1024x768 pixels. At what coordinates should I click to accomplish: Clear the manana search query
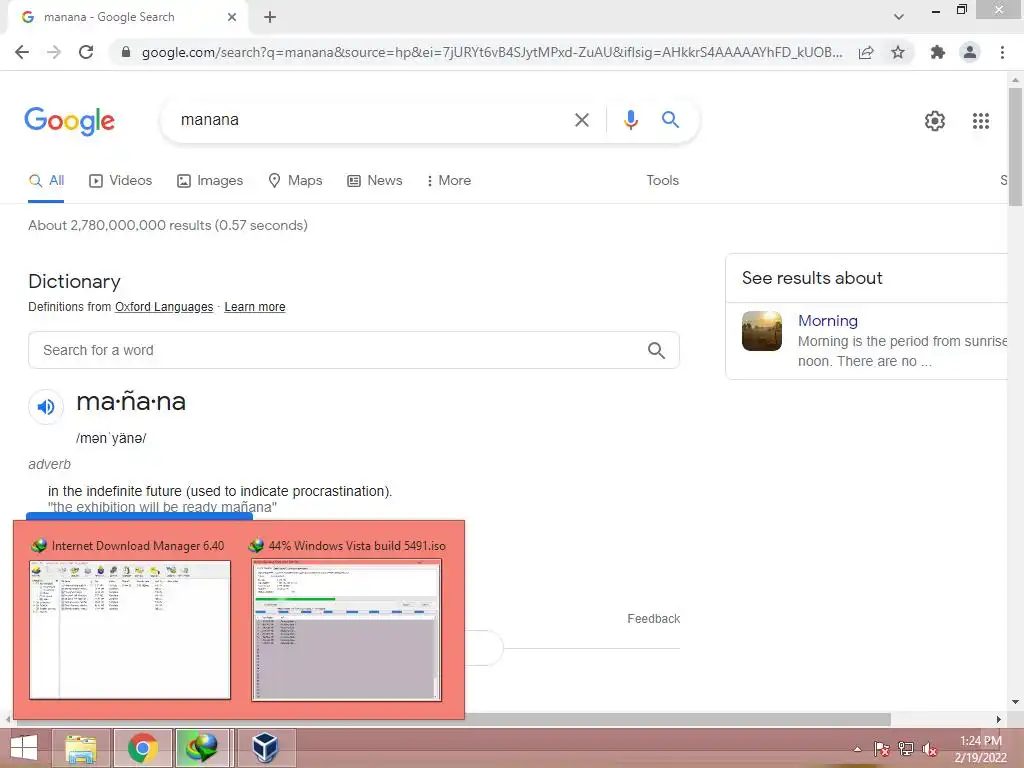(x=581, y=120)
